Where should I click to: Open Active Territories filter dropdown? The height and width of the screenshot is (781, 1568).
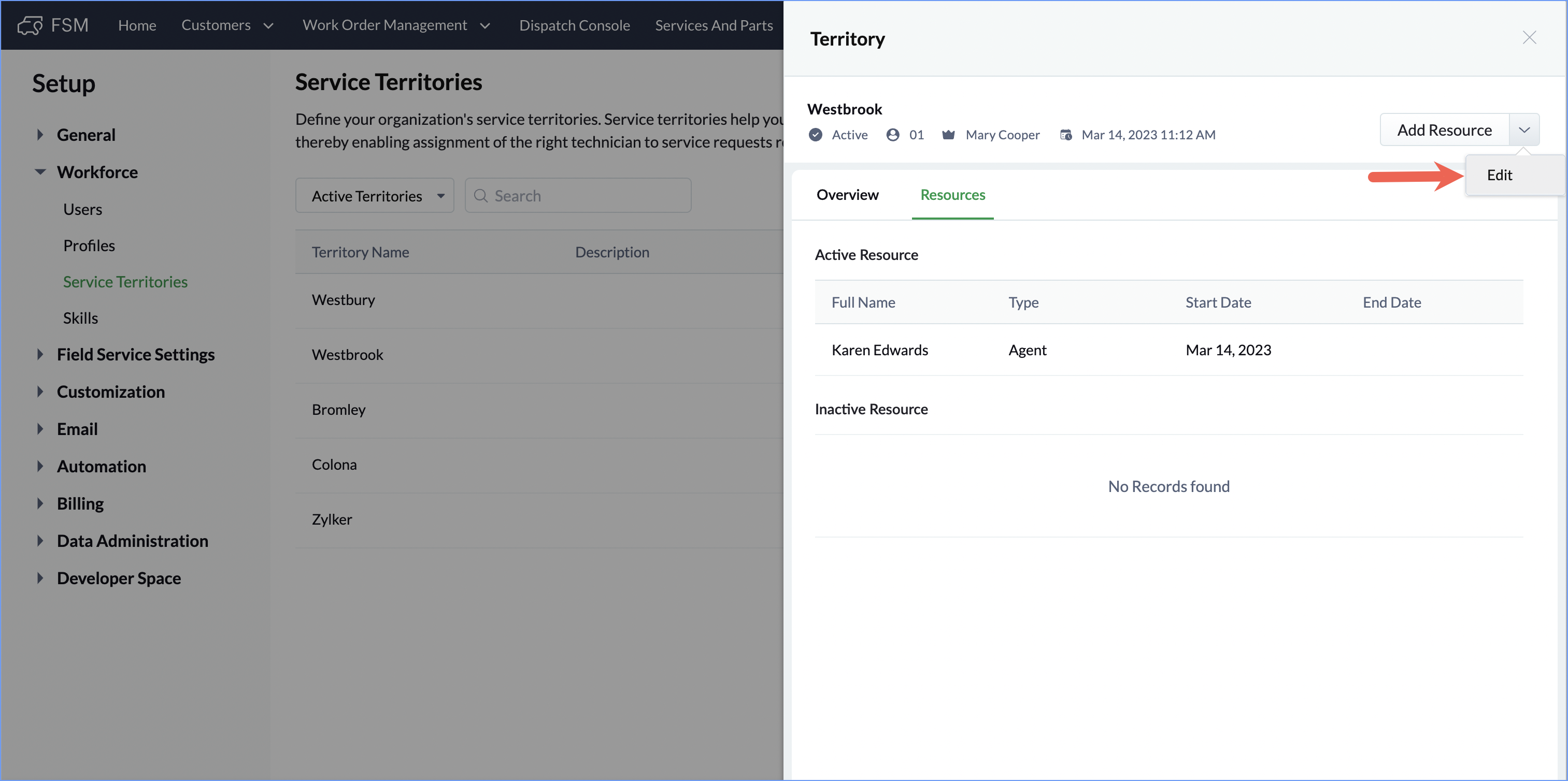tap(374, 196)
